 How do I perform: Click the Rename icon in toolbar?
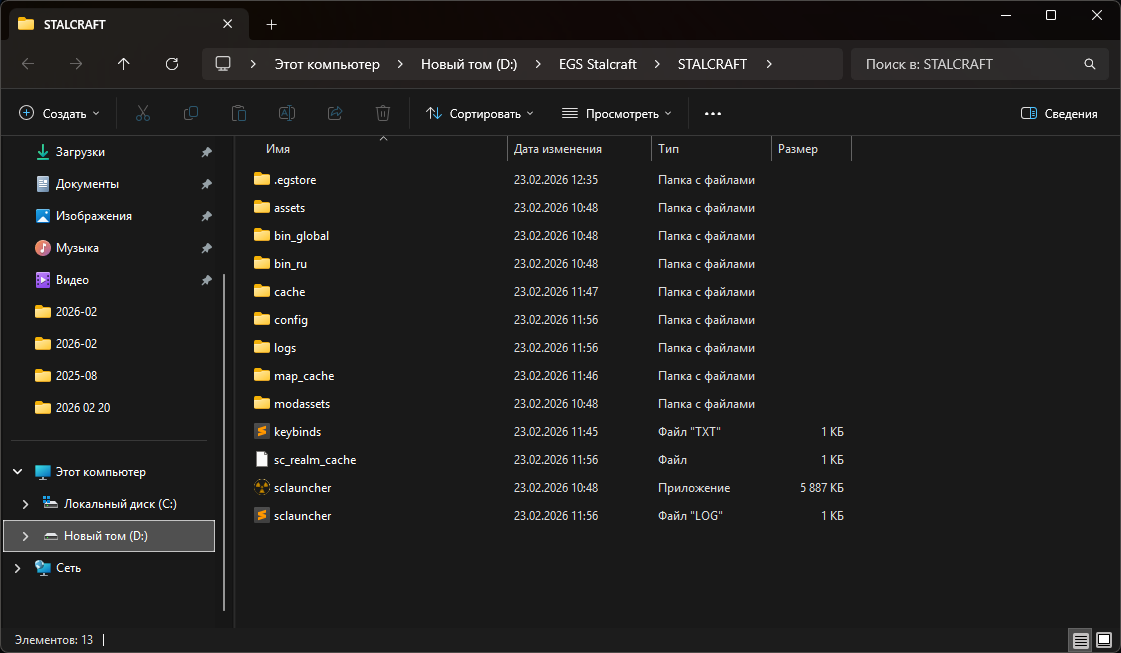point(287,114)
